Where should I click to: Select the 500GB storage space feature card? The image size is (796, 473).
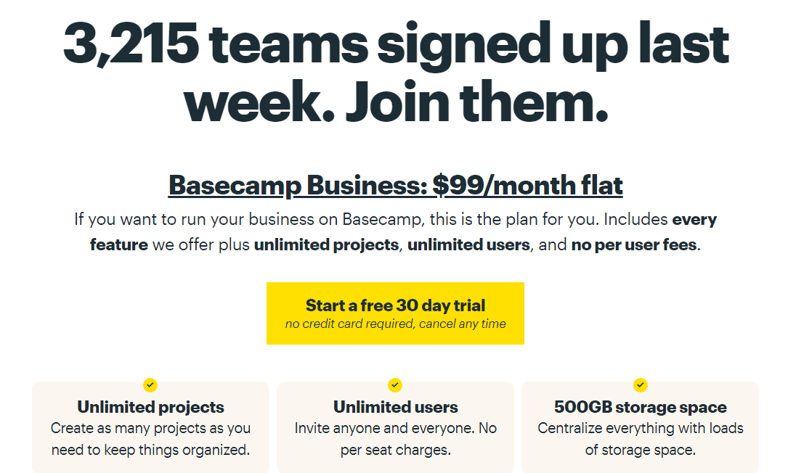640,427
